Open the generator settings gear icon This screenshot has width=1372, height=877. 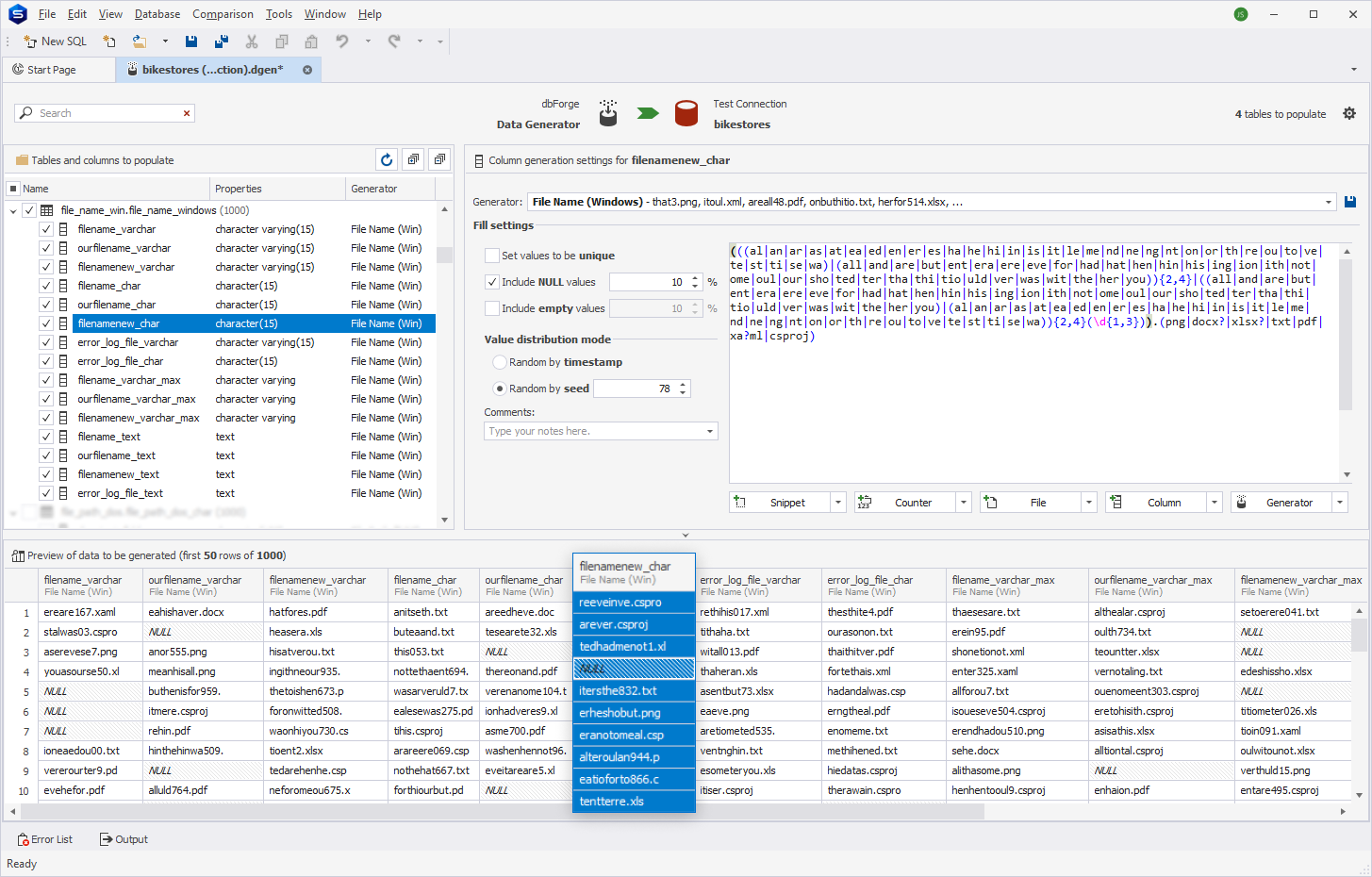click(1349, 113)
